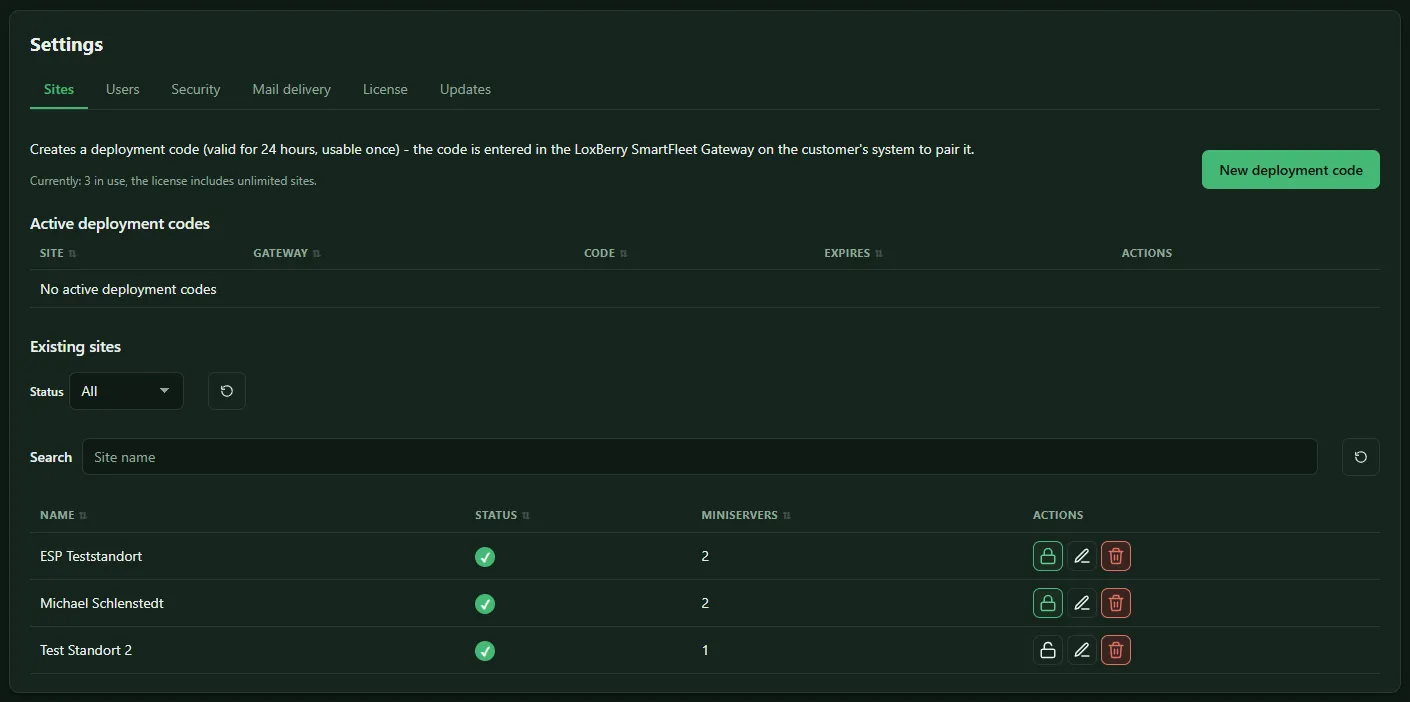Sort existing sites by Miniservers
The image size is (1410, 702).
(747, 515)
